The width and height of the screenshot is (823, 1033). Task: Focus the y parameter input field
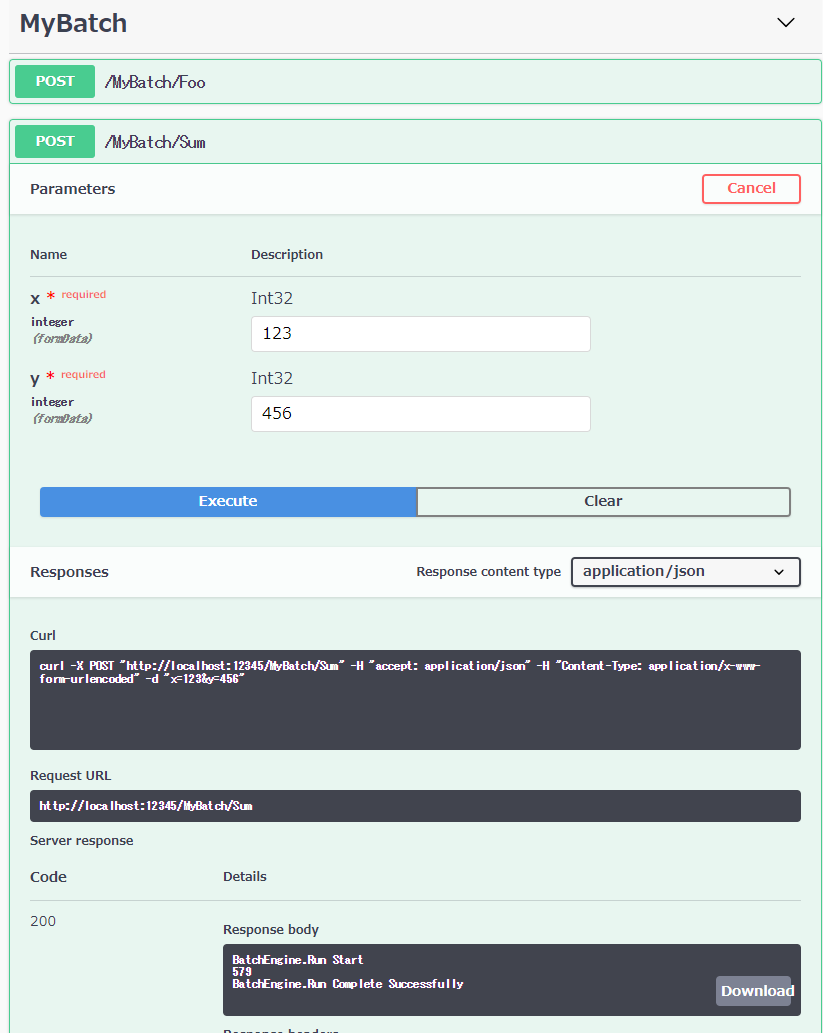[420, 414]
